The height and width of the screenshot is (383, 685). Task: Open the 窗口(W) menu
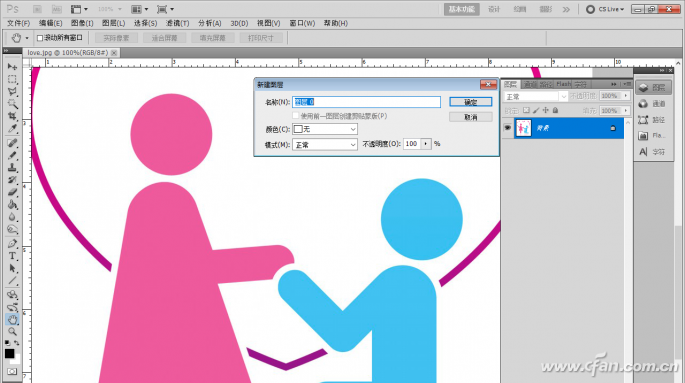(302, 23)
